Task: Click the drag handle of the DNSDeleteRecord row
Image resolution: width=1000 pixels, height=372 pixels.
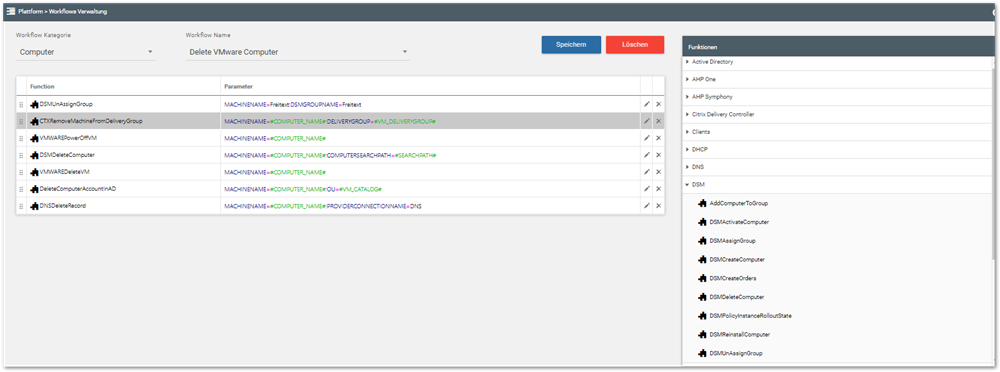Action: (x=22, y=206)
